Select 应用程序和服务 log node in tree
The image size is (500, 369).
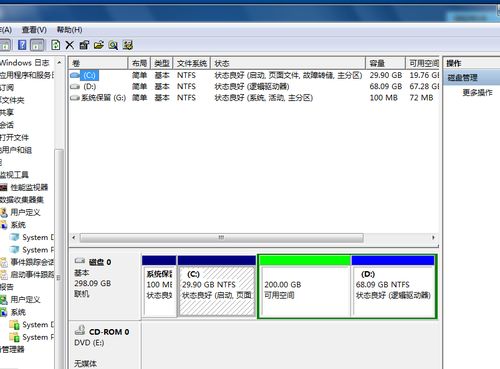(27, 75)
